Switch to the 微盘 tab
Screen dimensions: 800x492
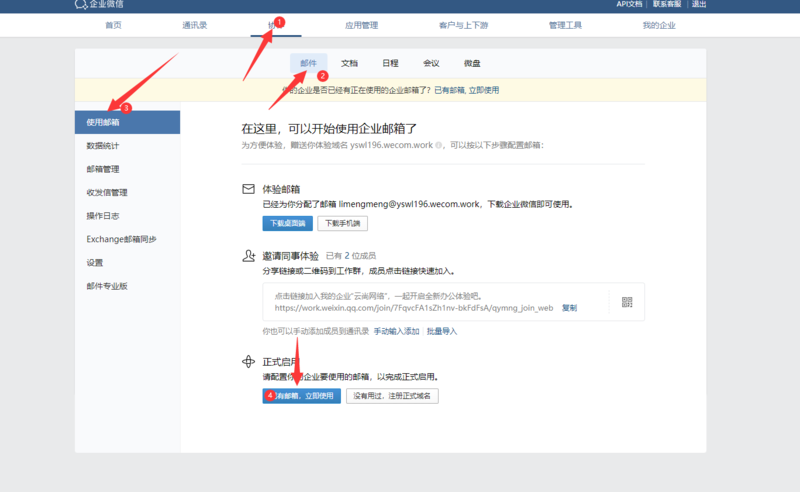(472, 63)
